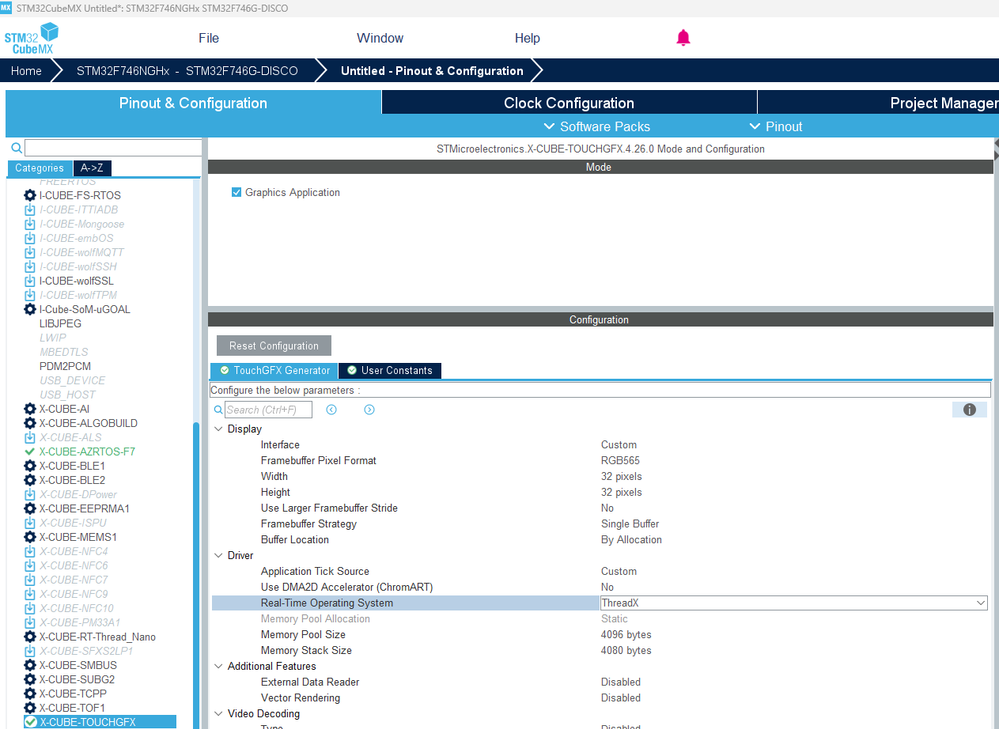The width and height of the screenshot is (999, 729).
Task: Click the category search input field
Action: 113,148
